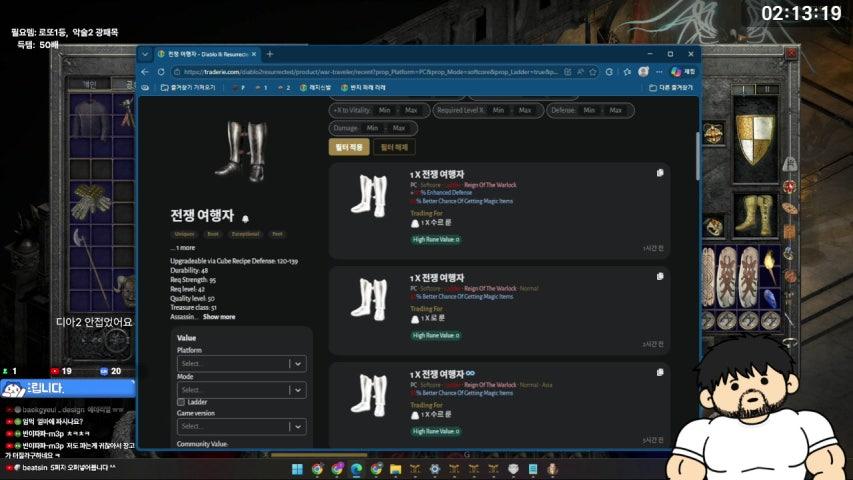853x480 pixels.
Task: Click the '... 1 more' tags link
Action: (x=183, y=248)
